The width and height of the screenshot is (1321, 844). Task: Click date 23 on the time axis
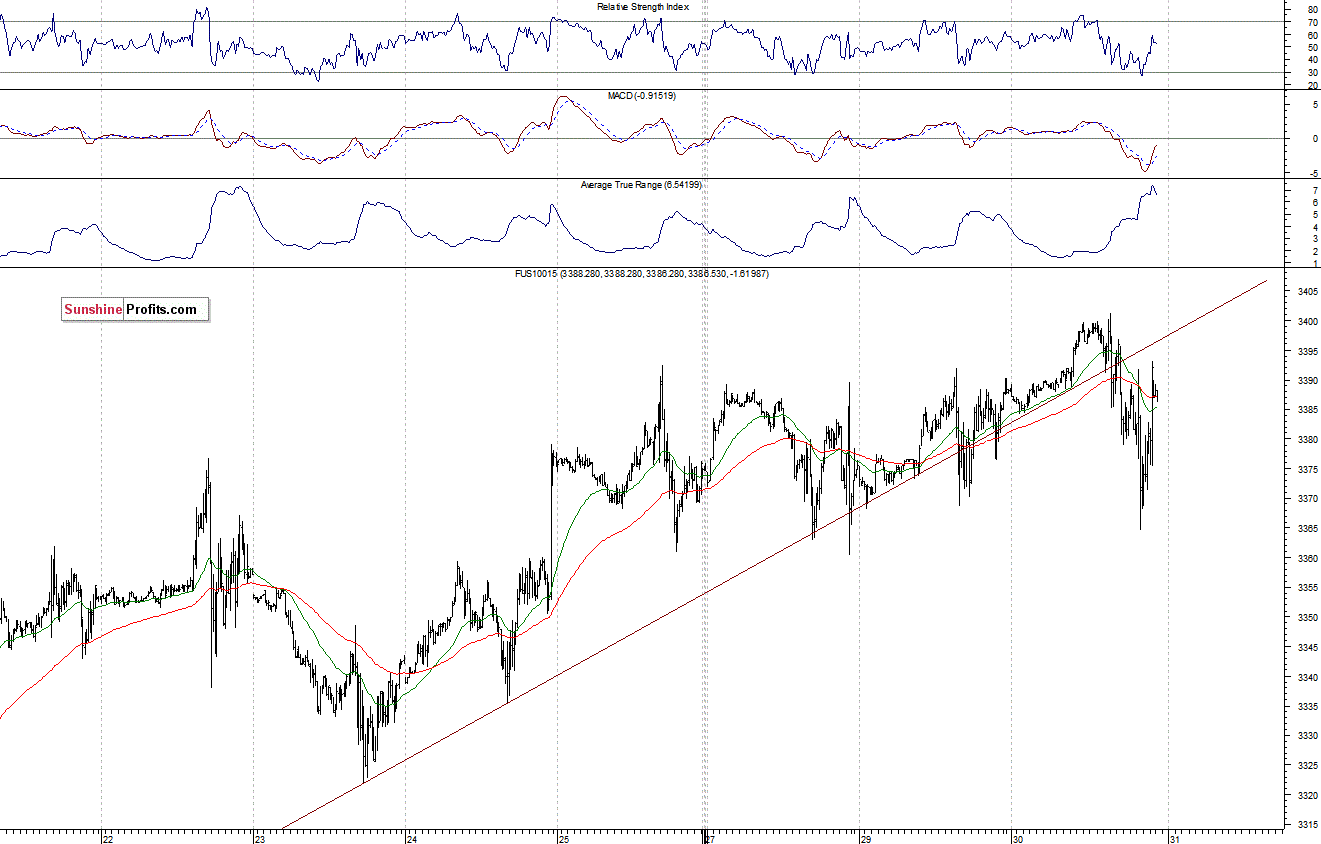[261, 839]
